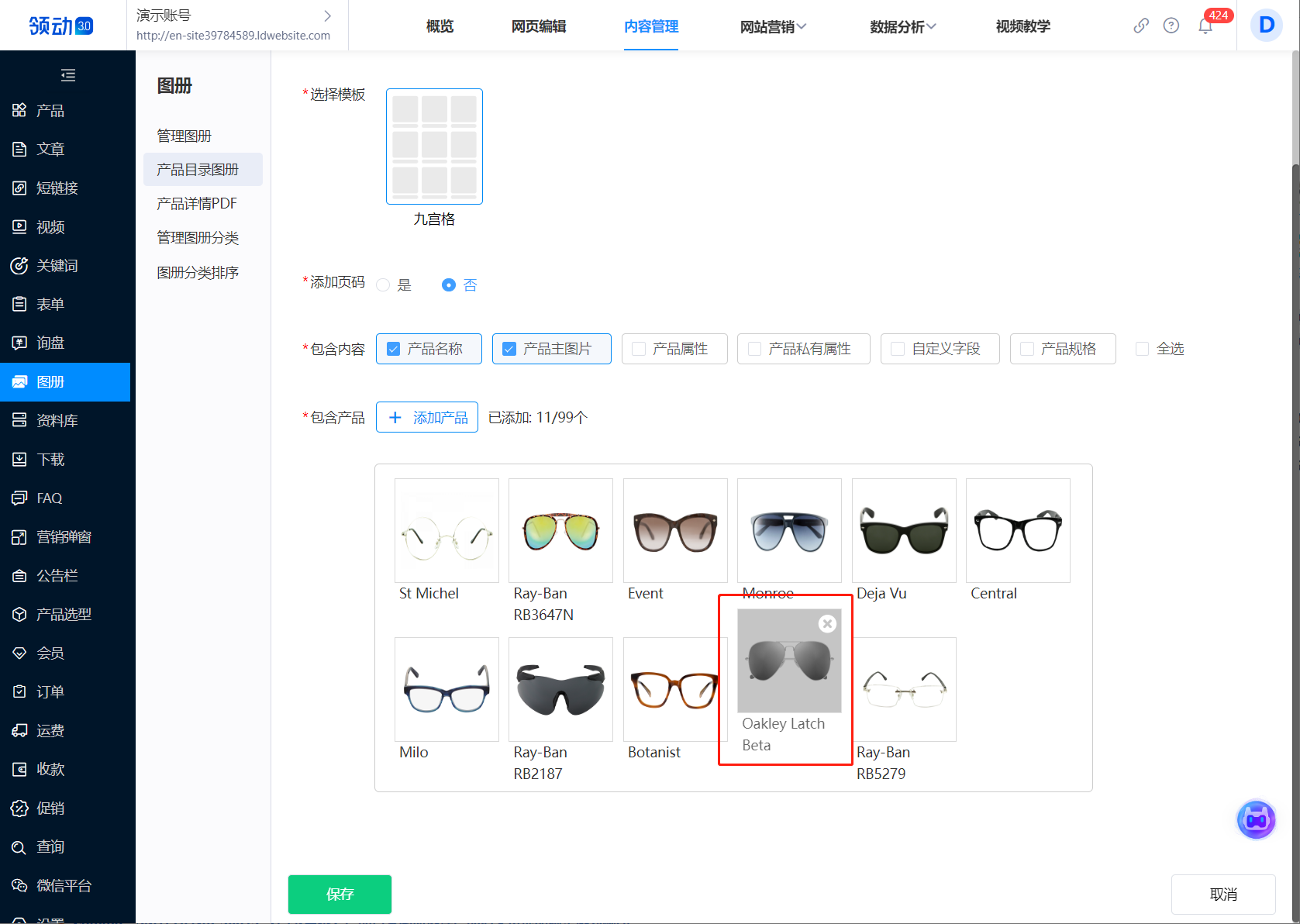Expand the 演示账号 site switcher arrow

328,16
